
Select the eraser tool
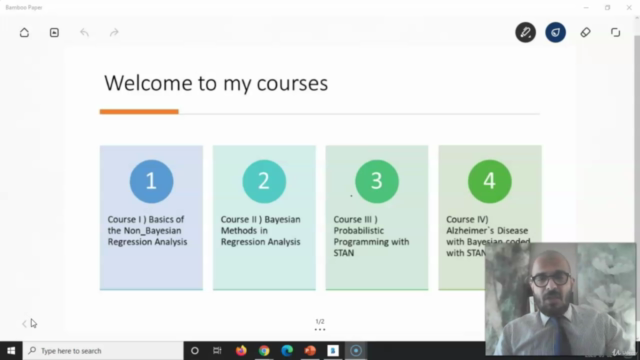[x=585, y=32]
